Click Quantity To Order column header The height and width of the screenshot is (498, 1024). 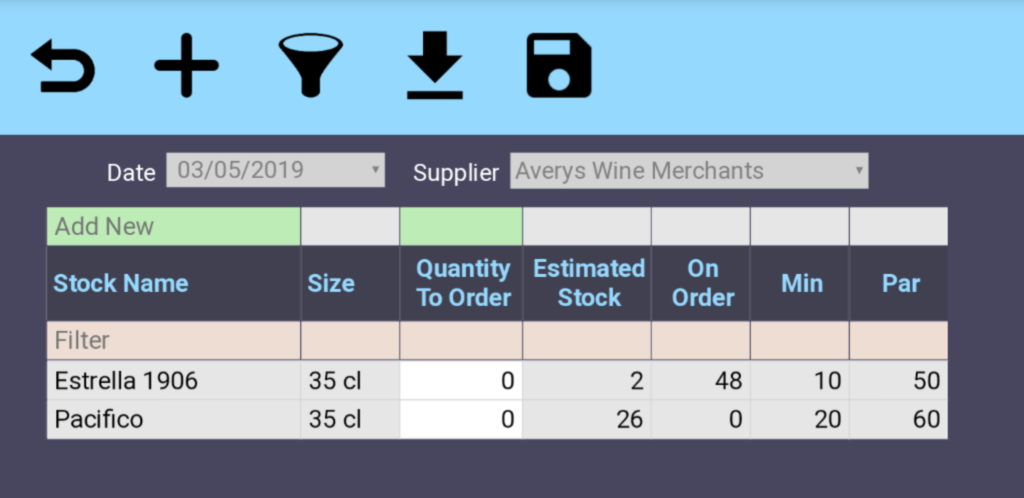tap(463, 284)
